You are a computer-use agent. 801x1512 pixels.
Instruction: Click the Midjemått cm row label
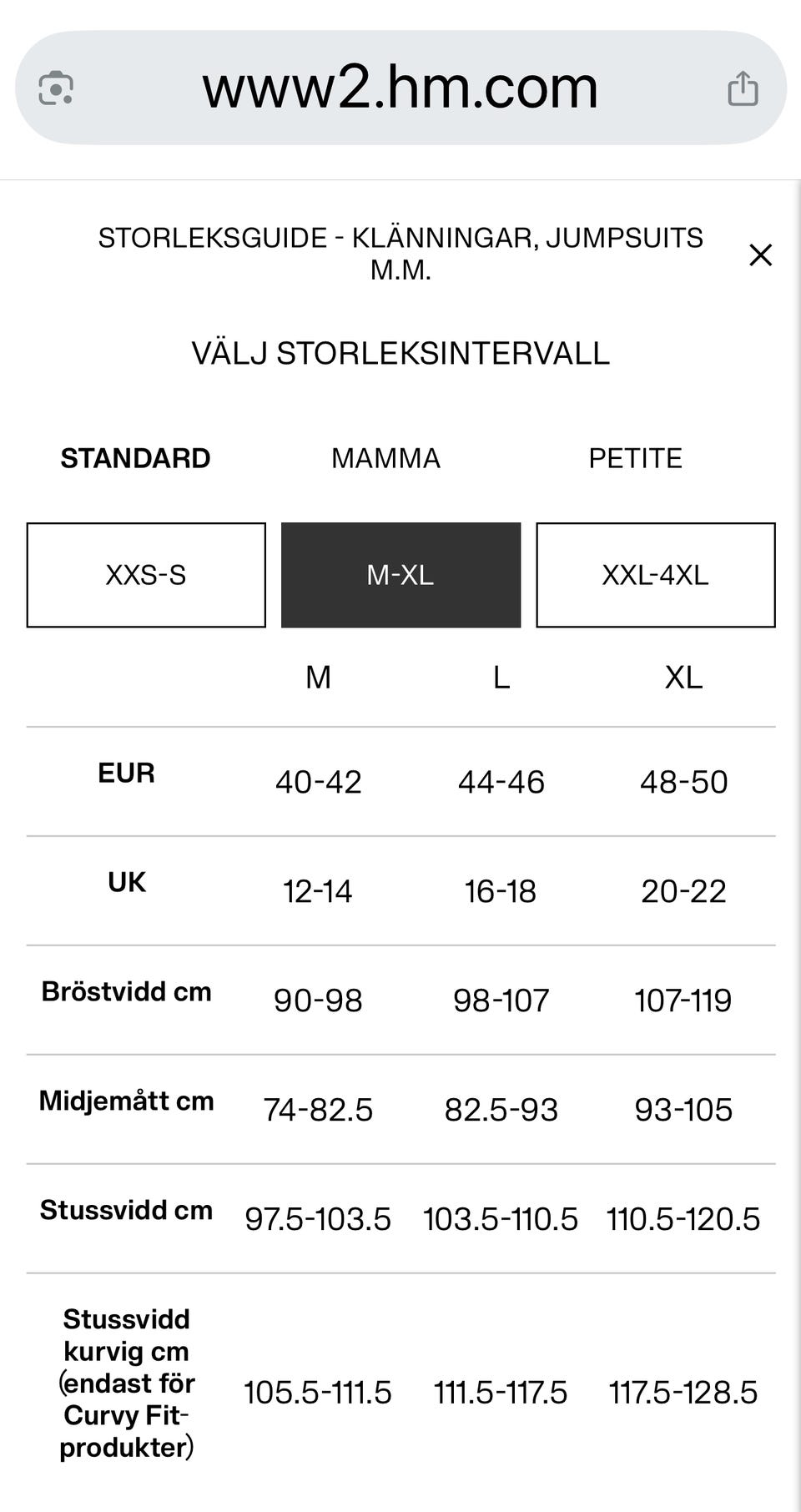coord(126,1101)
